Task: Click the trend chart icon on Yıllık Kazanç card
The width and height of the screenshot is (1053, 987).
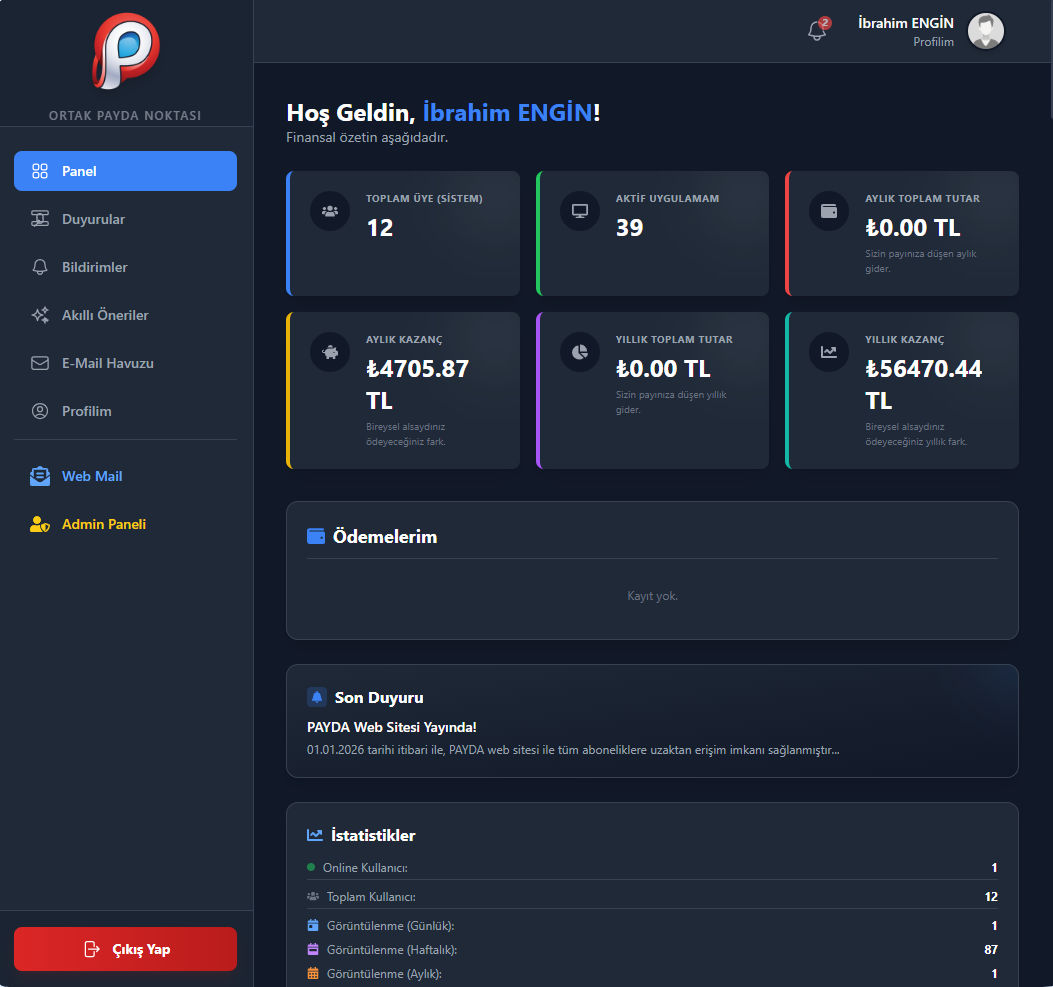Action: click(x=829, y=352)
